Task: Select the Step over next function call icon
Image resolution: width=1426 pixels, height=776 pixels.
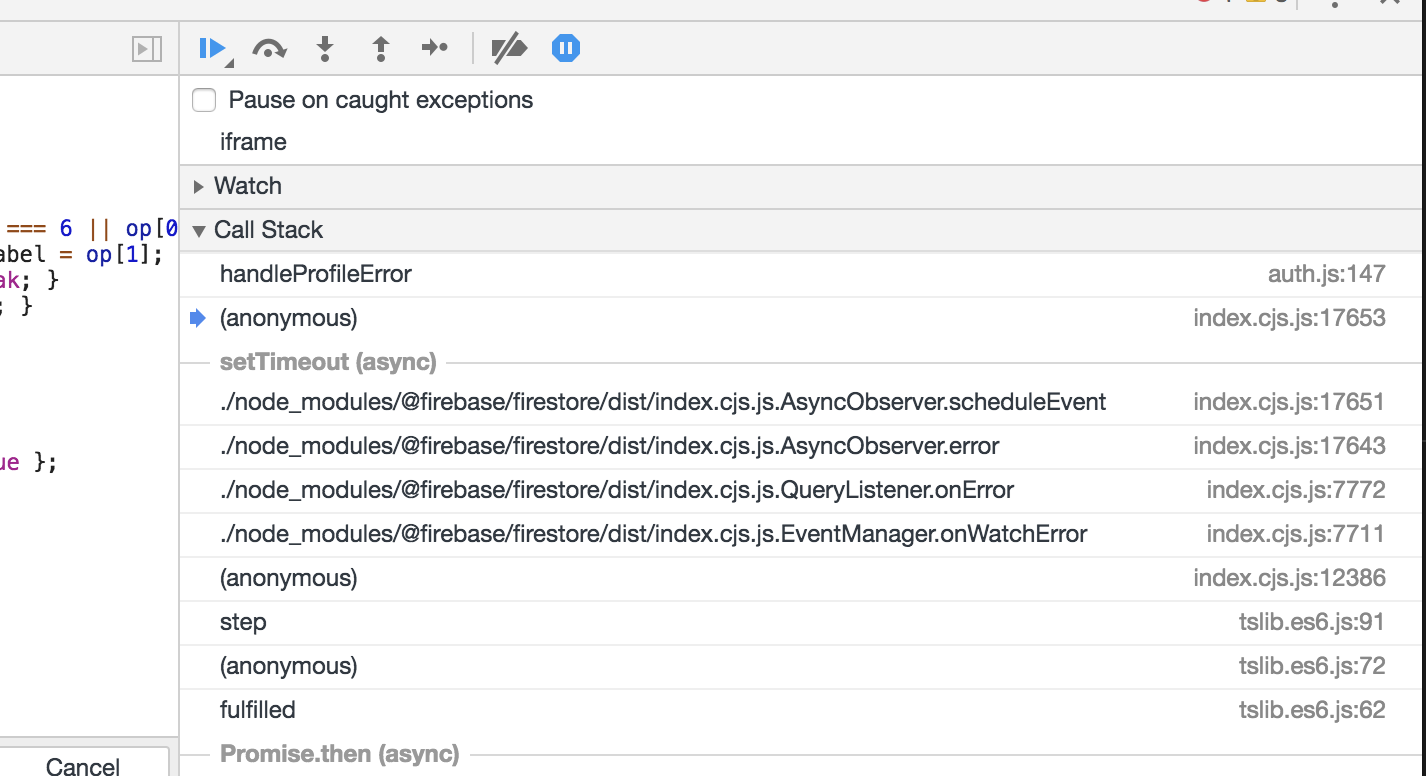Action: 269,47
